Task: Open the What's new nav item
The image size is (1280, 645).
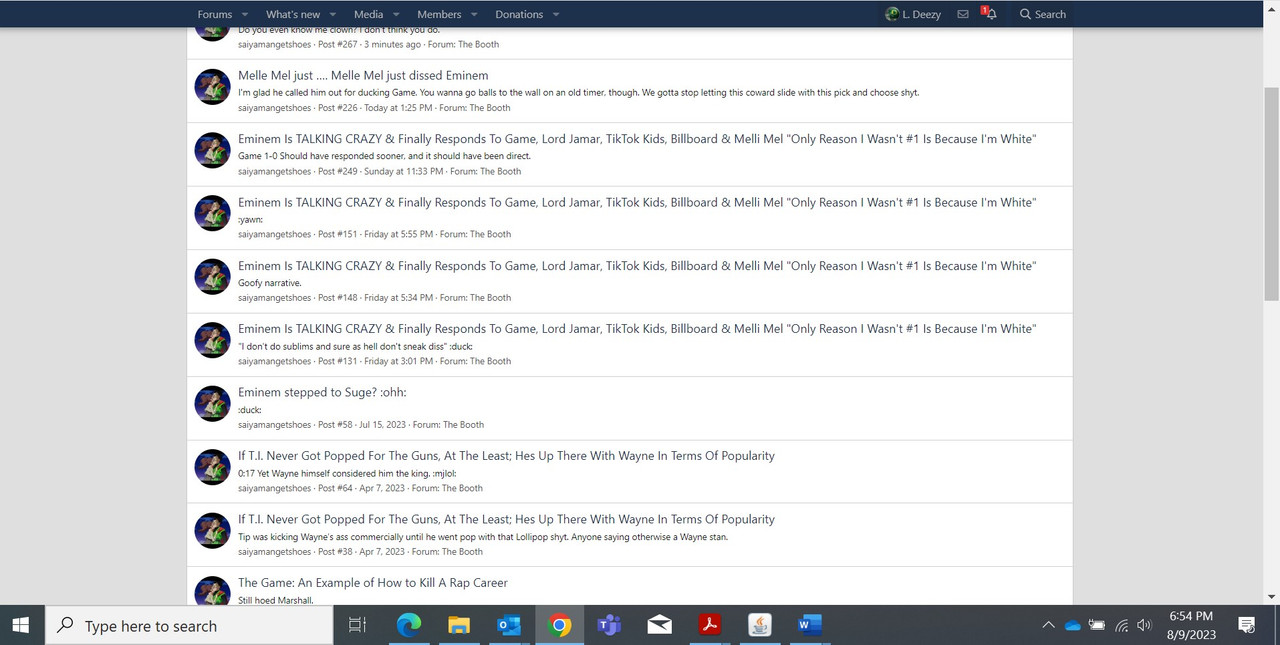Action: tap(293, 14)
